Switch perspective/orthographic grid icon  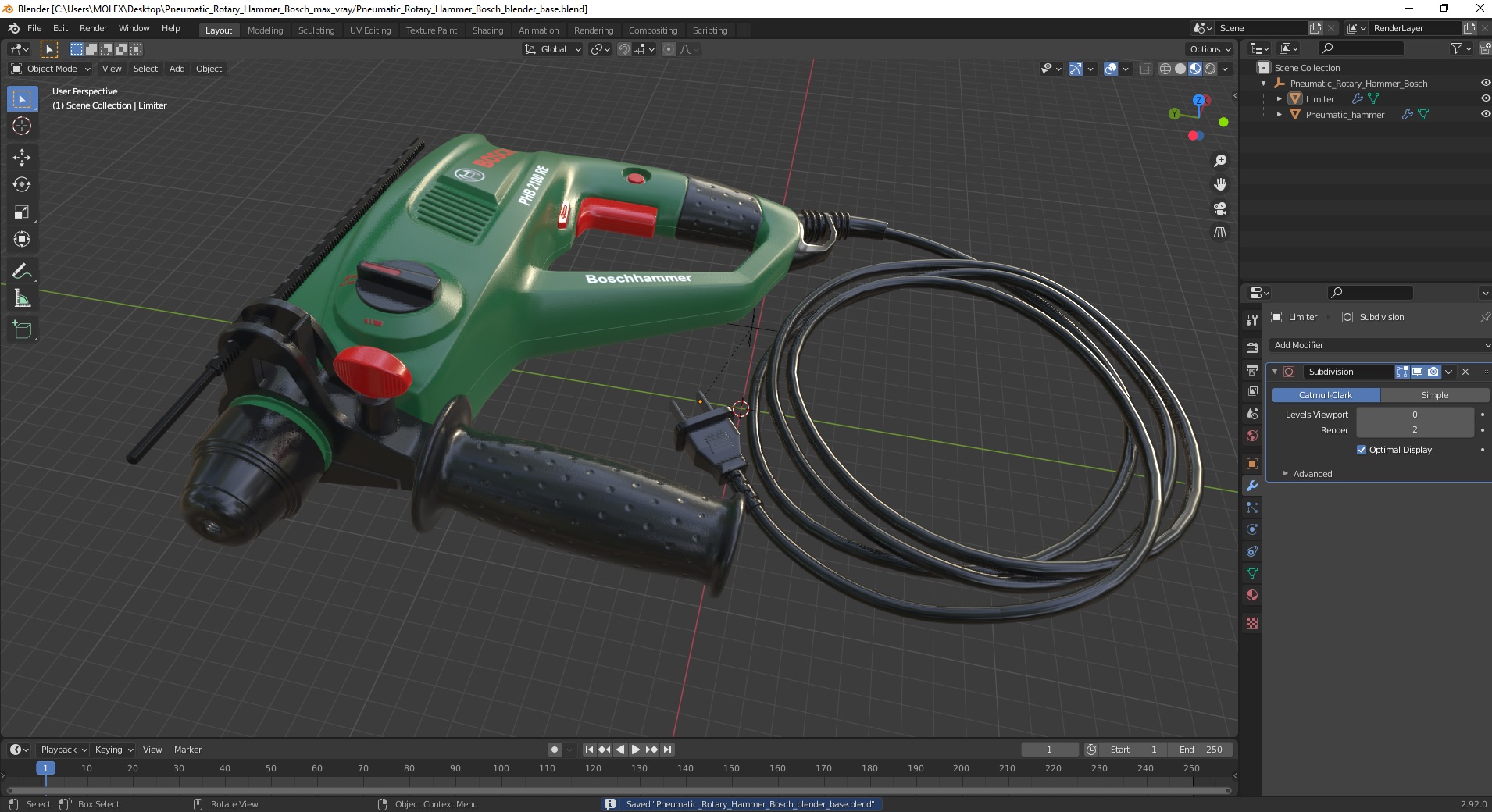[1220, 233]
